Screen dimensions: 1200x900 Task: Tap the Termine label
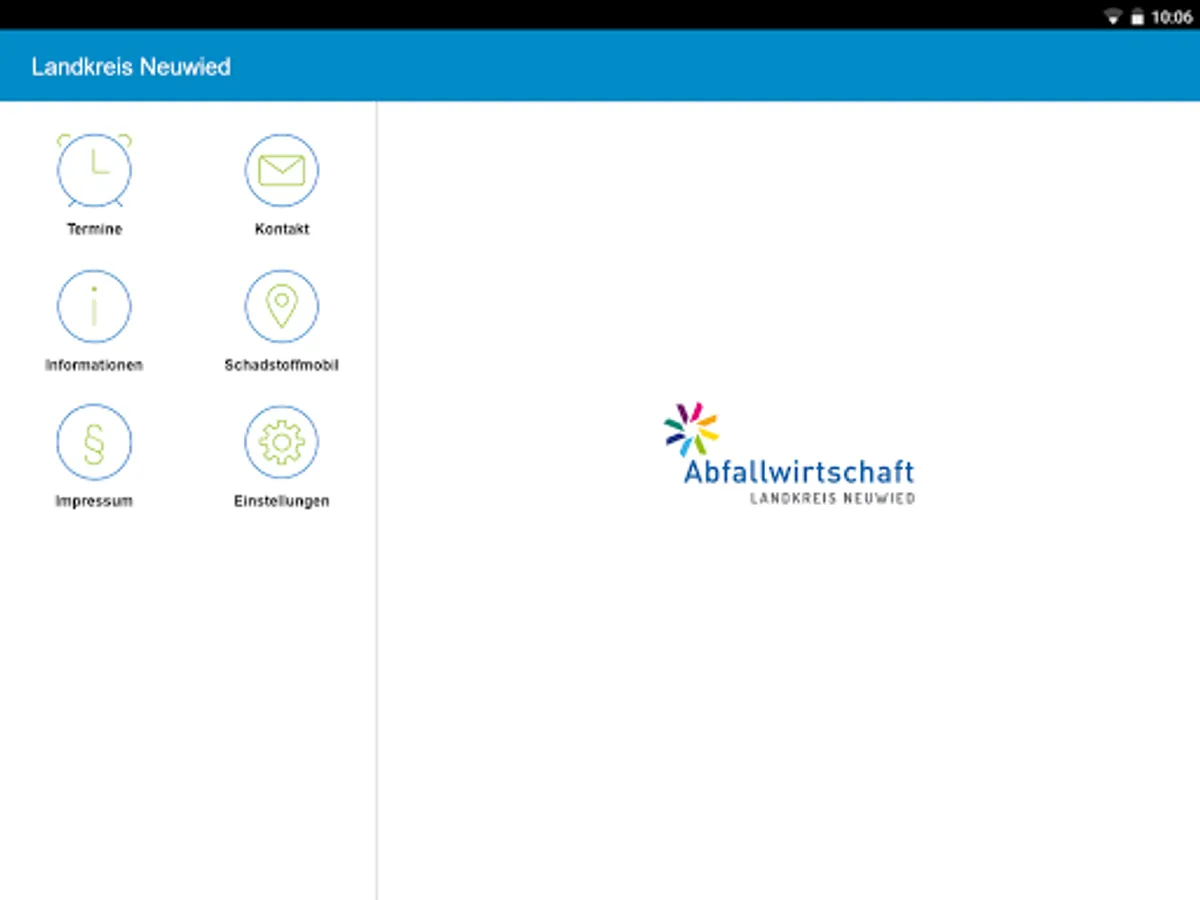94,229
